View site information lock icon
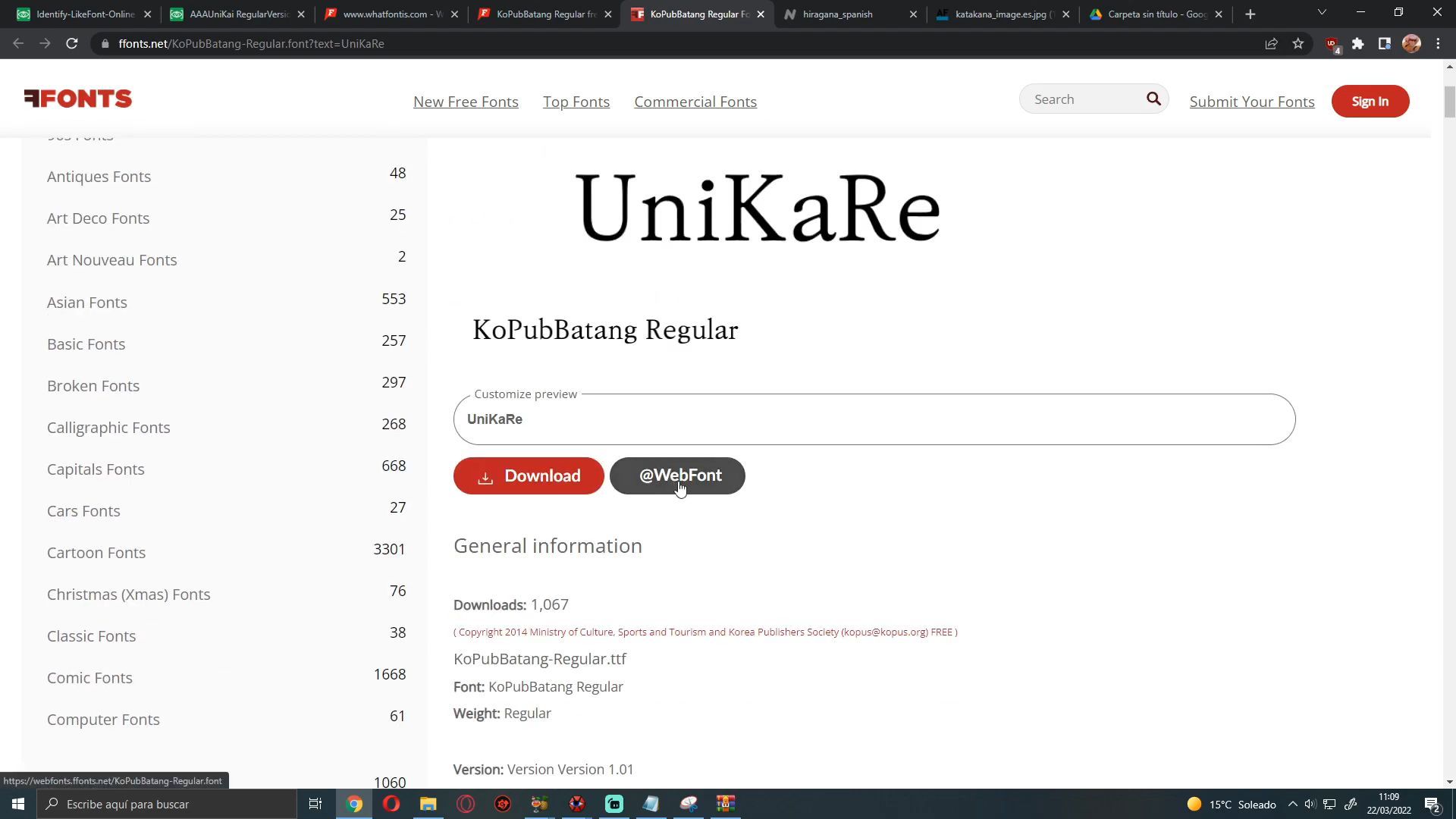This screenshot has height=819, width=1456. [x=104, y=44]
